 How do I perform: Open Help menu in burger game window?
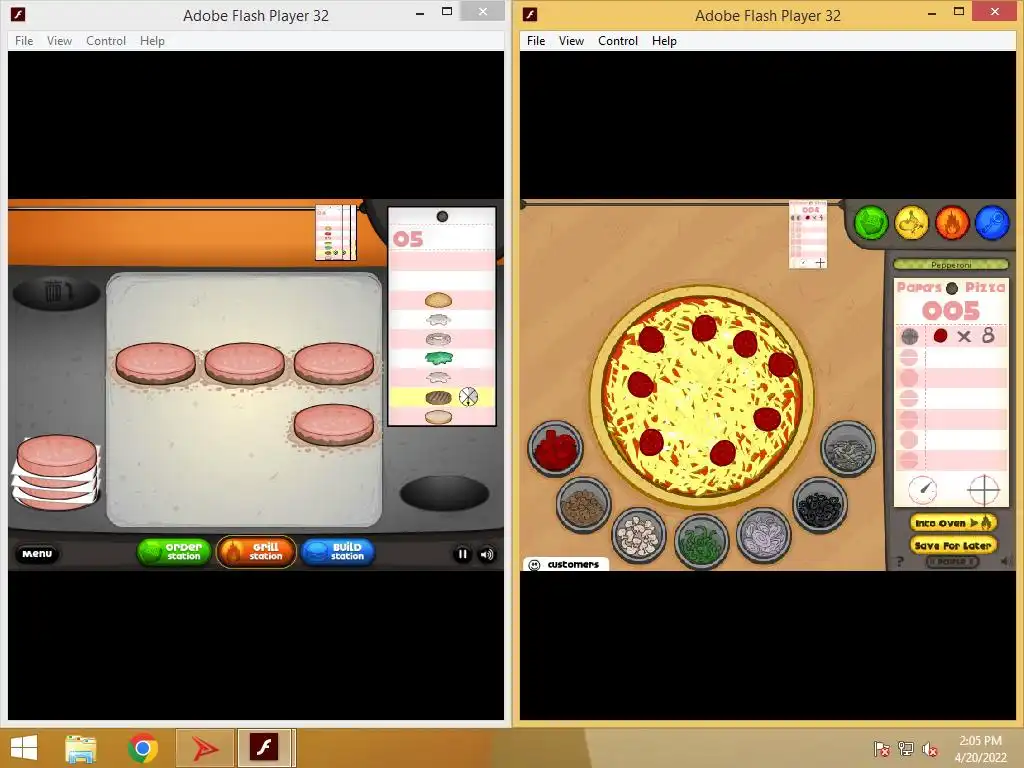(152, 40)
